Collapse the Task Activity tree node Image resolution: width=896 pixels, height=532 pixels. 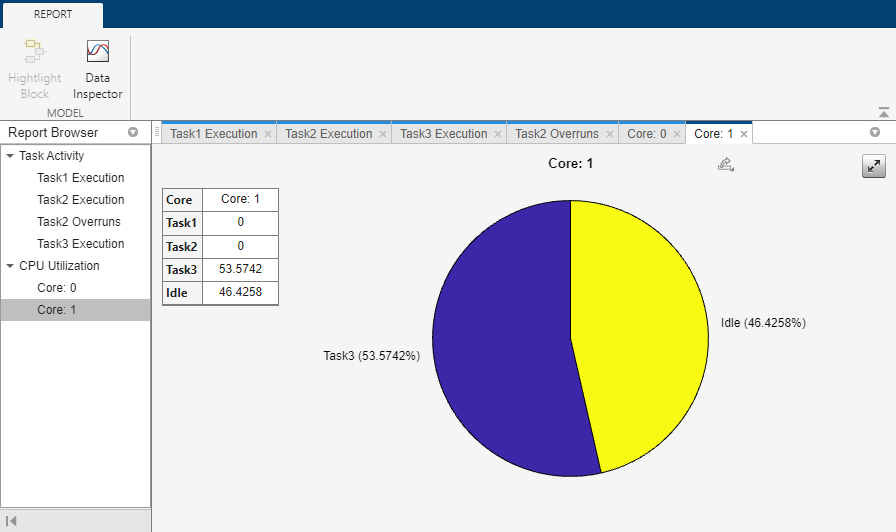point(10,156)
